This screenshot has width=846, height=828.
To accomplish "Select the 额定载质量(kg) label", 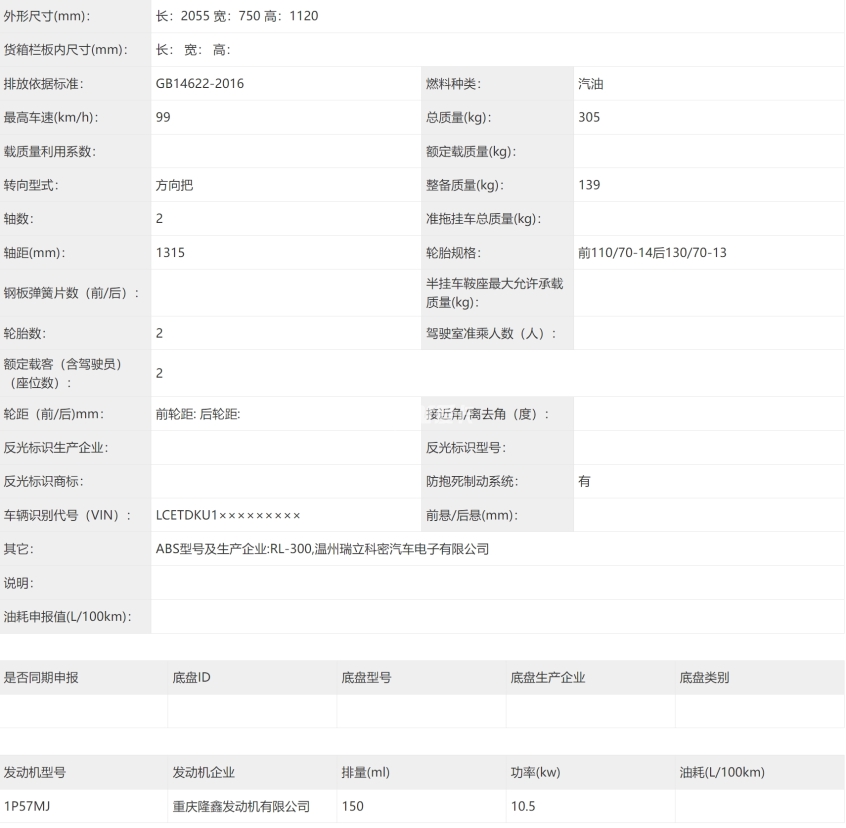I will coord(471,152).
